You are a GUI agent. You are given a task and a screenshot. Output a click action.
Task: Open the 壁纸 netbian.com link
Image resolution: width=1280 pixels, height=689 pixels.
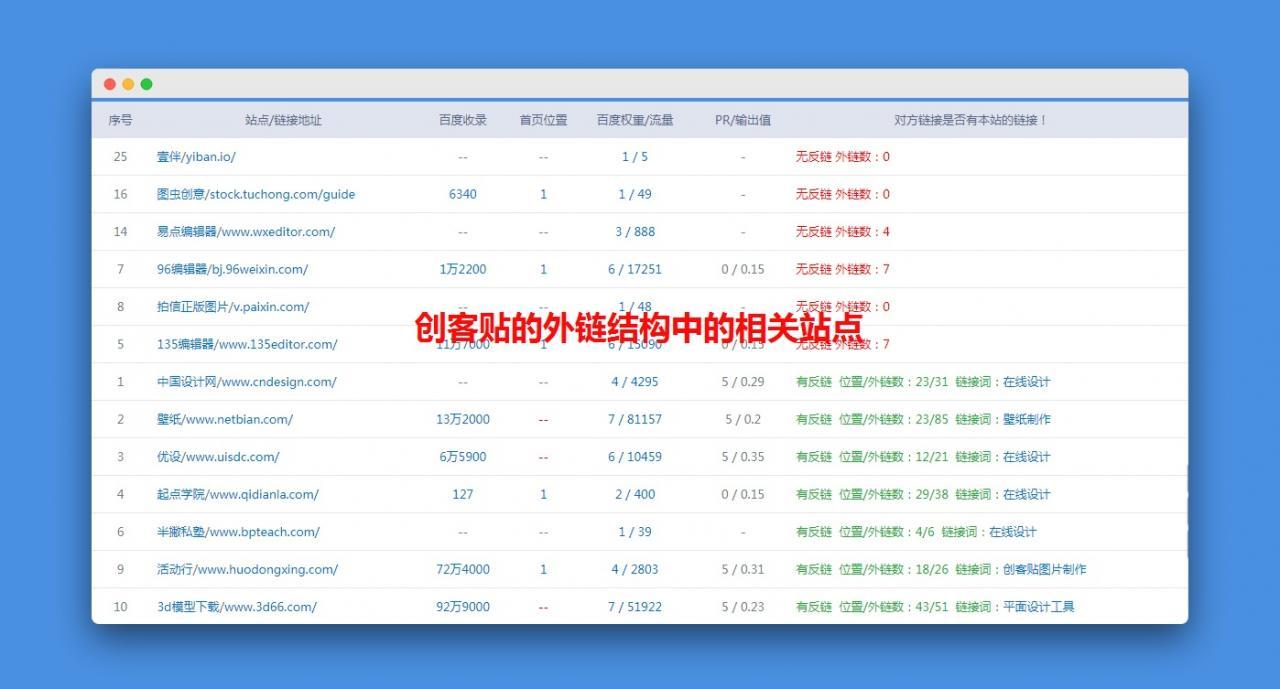[225, 419]
